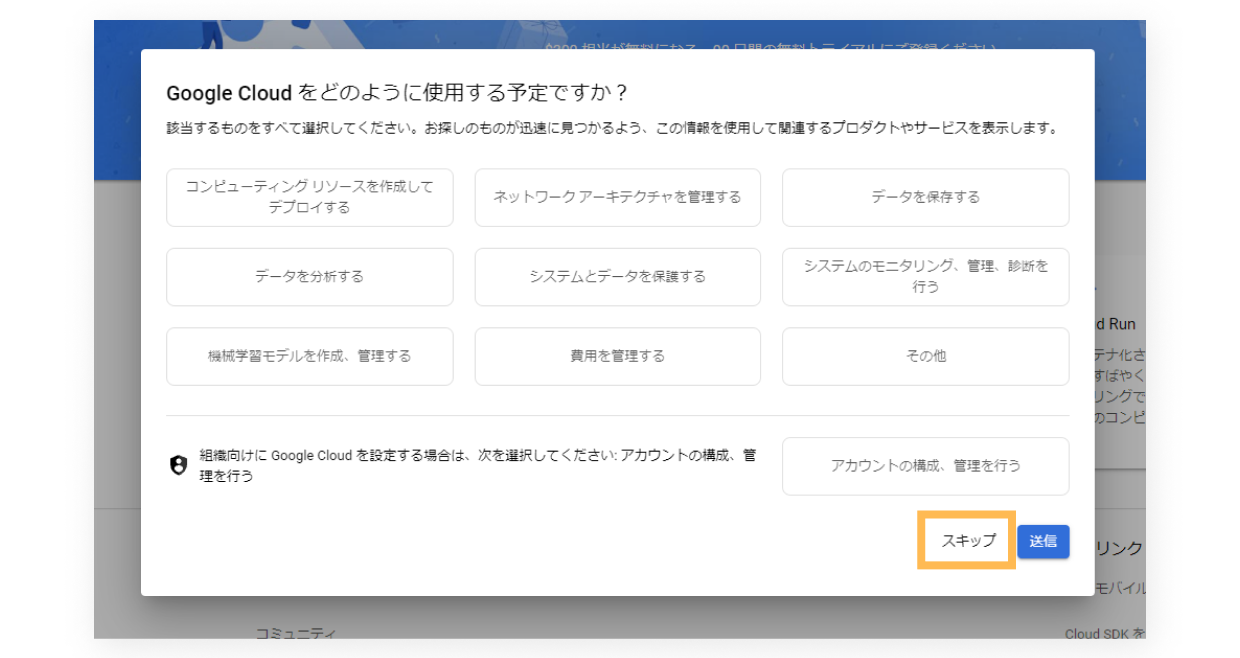Select 機械学習モデルを作成、管理する option

pos(310,356)
